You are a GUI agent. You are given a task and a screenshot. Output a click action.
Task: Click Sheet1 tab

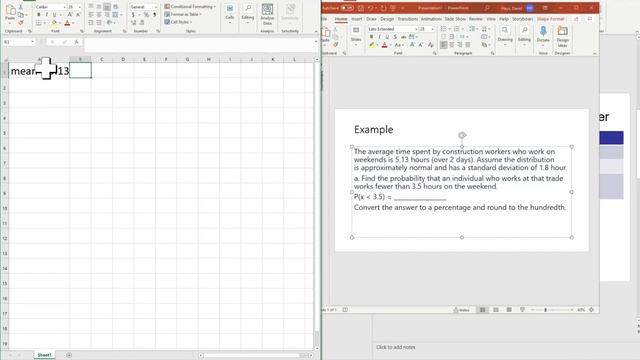pos(44,355)
